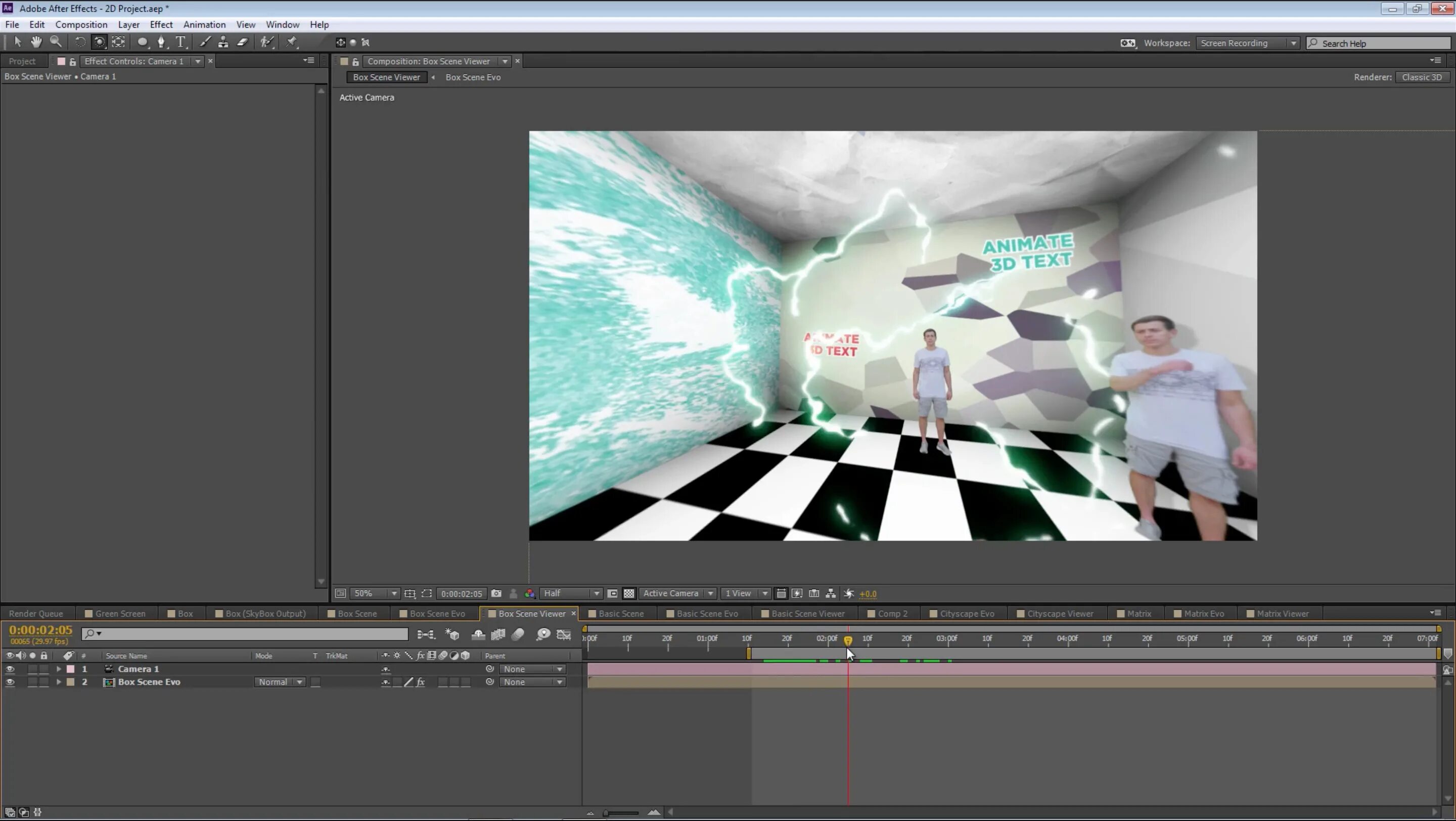This screenshot has height=821, width=1456.
Task: Open the Half resolution dropdown
Action: pyautogui.click(x=571, y=594)
